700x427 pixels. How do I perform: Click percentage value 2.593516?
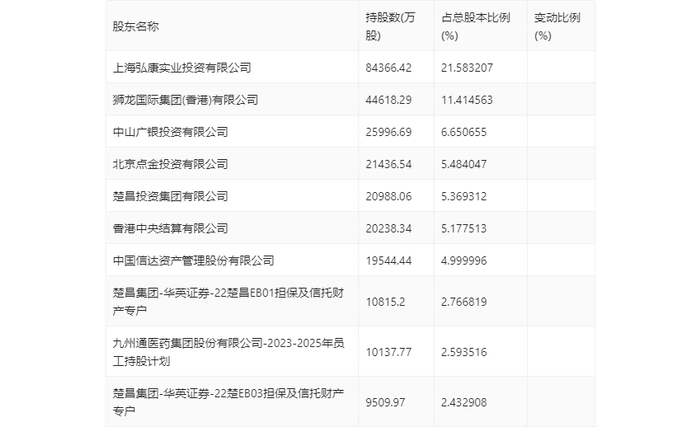click(x=464, y=352)
